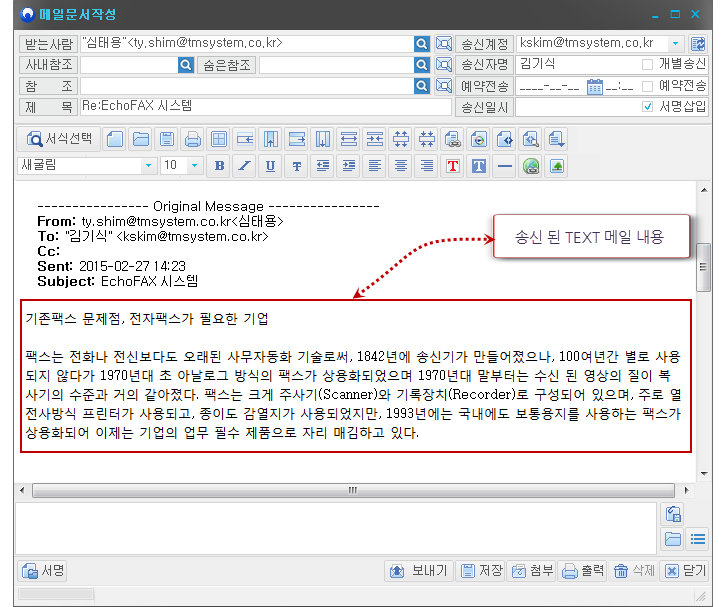Open a file with the folder toolbar icon
The width and height of the screenshot is (727, 607).
coord(141,139)
